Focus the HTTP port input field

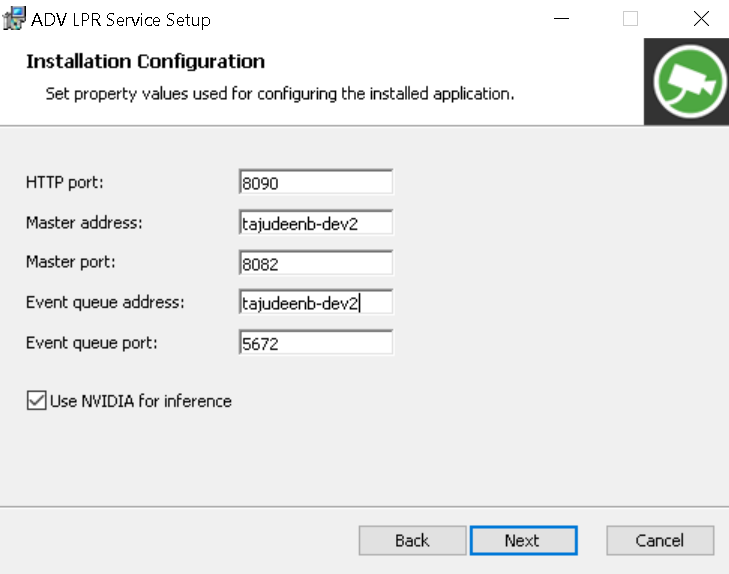[x=316, y=183]
